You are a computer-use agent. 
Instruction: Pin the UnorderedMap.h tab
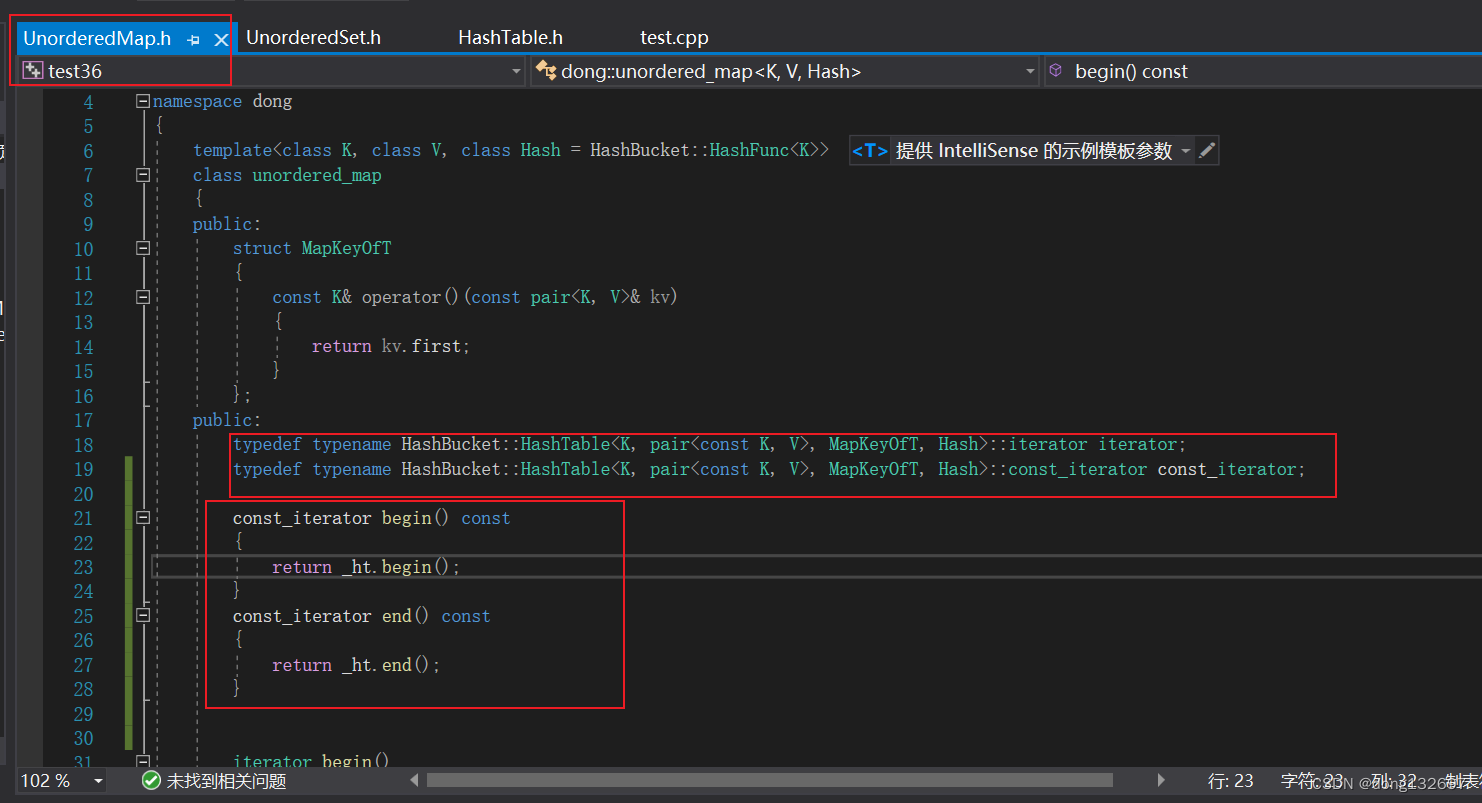[x=194, y=39]
